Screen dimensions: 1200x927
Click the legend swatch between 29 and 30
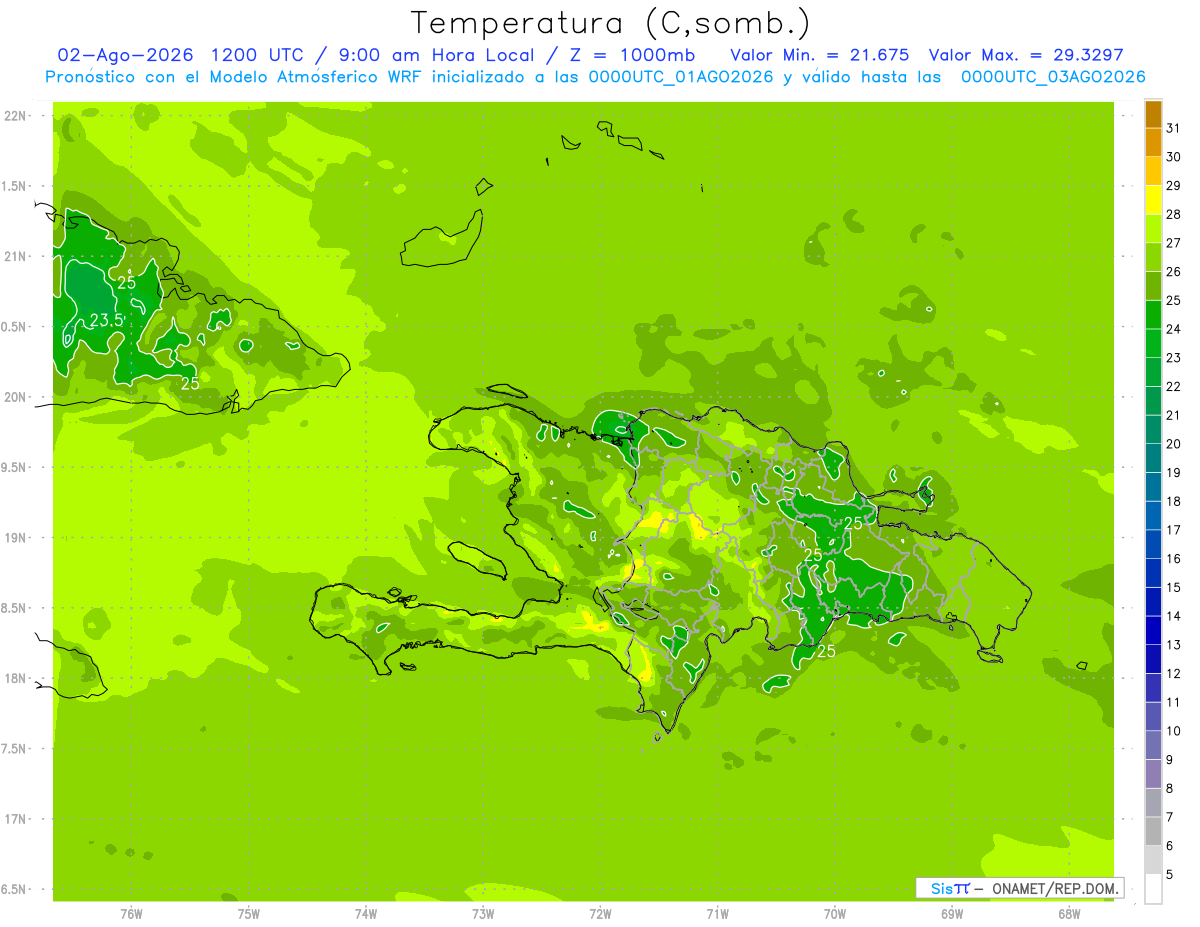point(1153,172)
